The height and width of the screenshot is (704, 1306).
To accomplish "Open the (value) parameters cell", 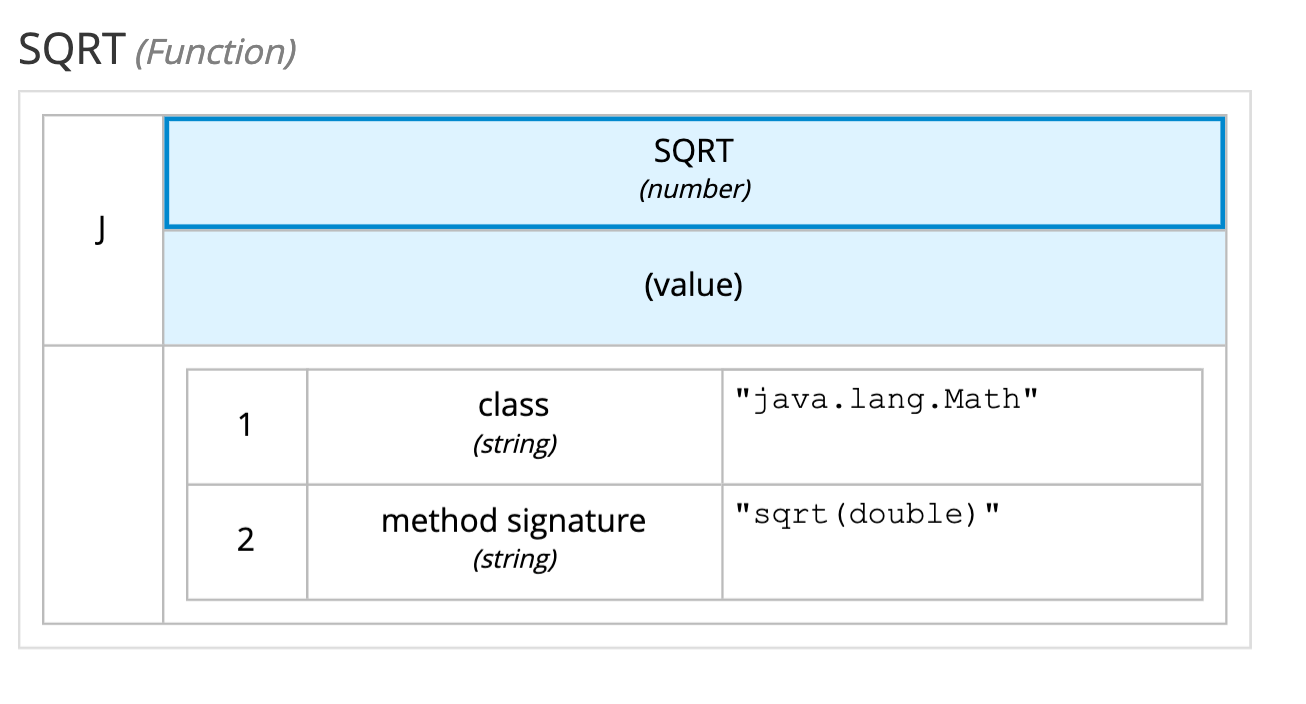I will tap(695, 287).
